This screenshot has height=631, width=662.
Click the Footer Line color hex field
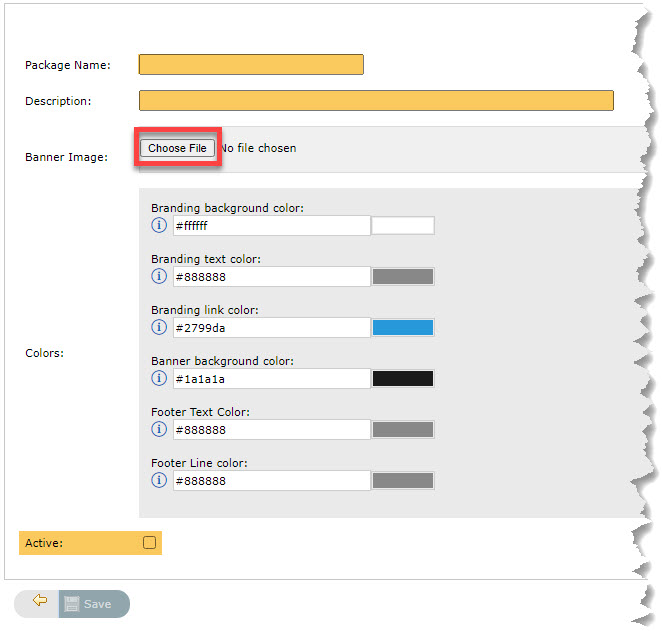pyautogui.click(x=271, y=481)
